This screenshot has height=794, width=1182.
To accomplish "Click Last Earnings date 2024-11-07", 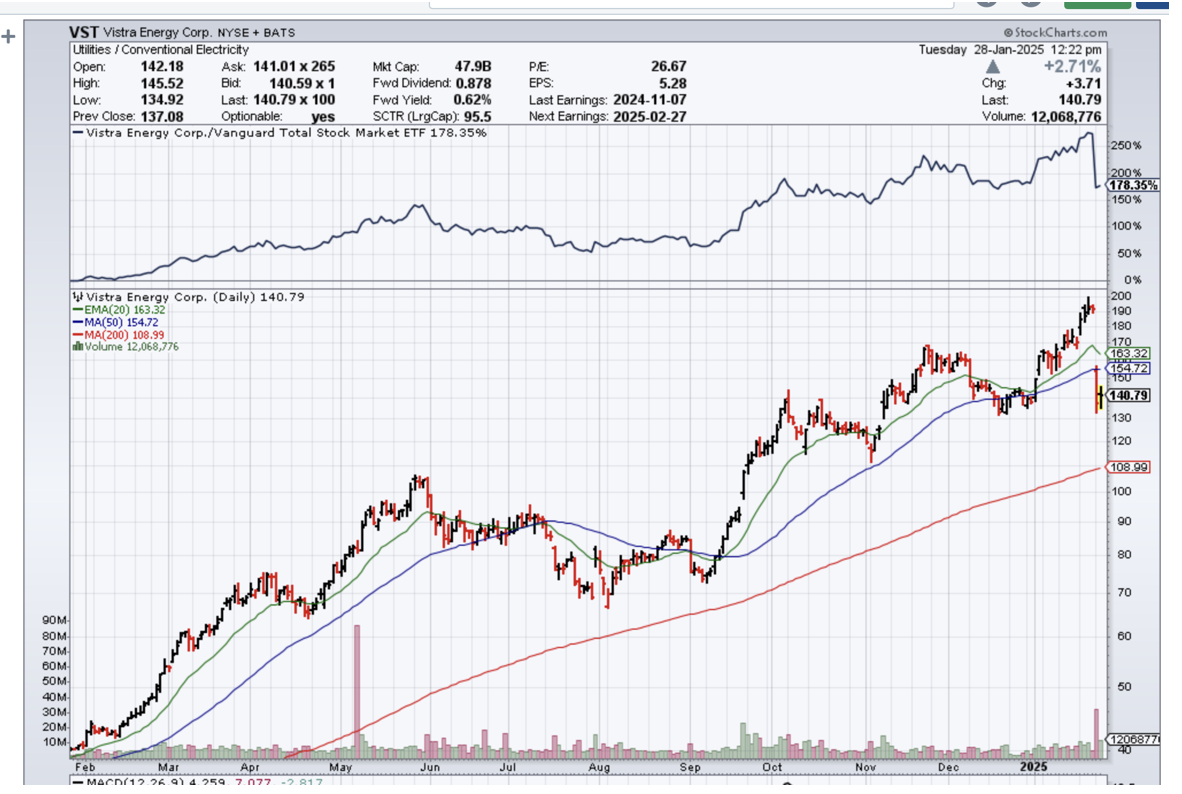I will [x=649, y=100].
